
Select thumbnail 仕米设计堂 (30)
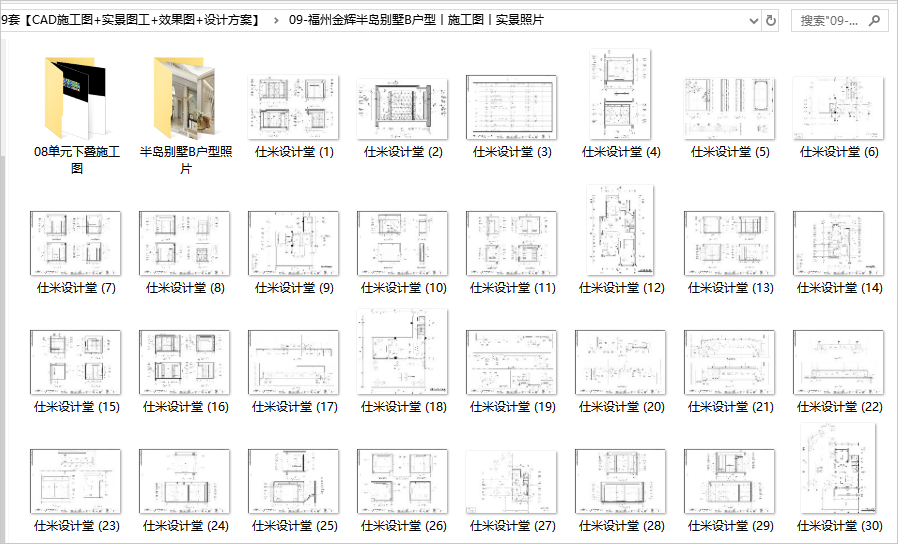(x=838, y=468)
